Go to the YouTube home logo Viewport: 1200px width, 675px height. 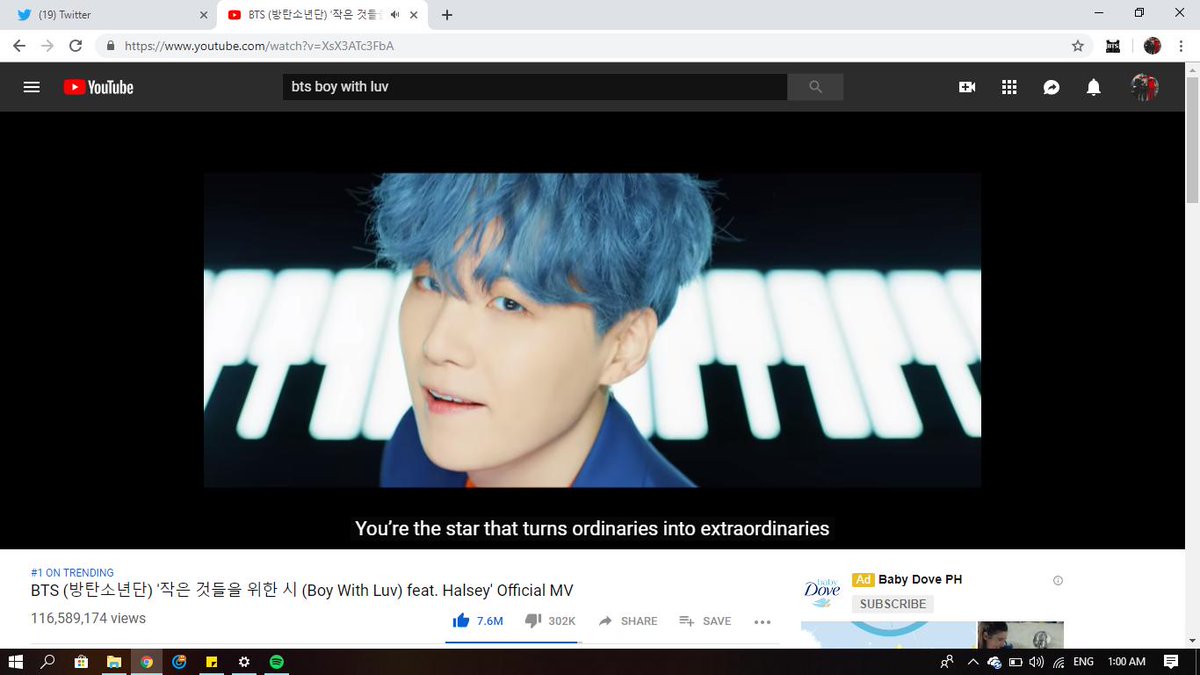pos(98,87)
